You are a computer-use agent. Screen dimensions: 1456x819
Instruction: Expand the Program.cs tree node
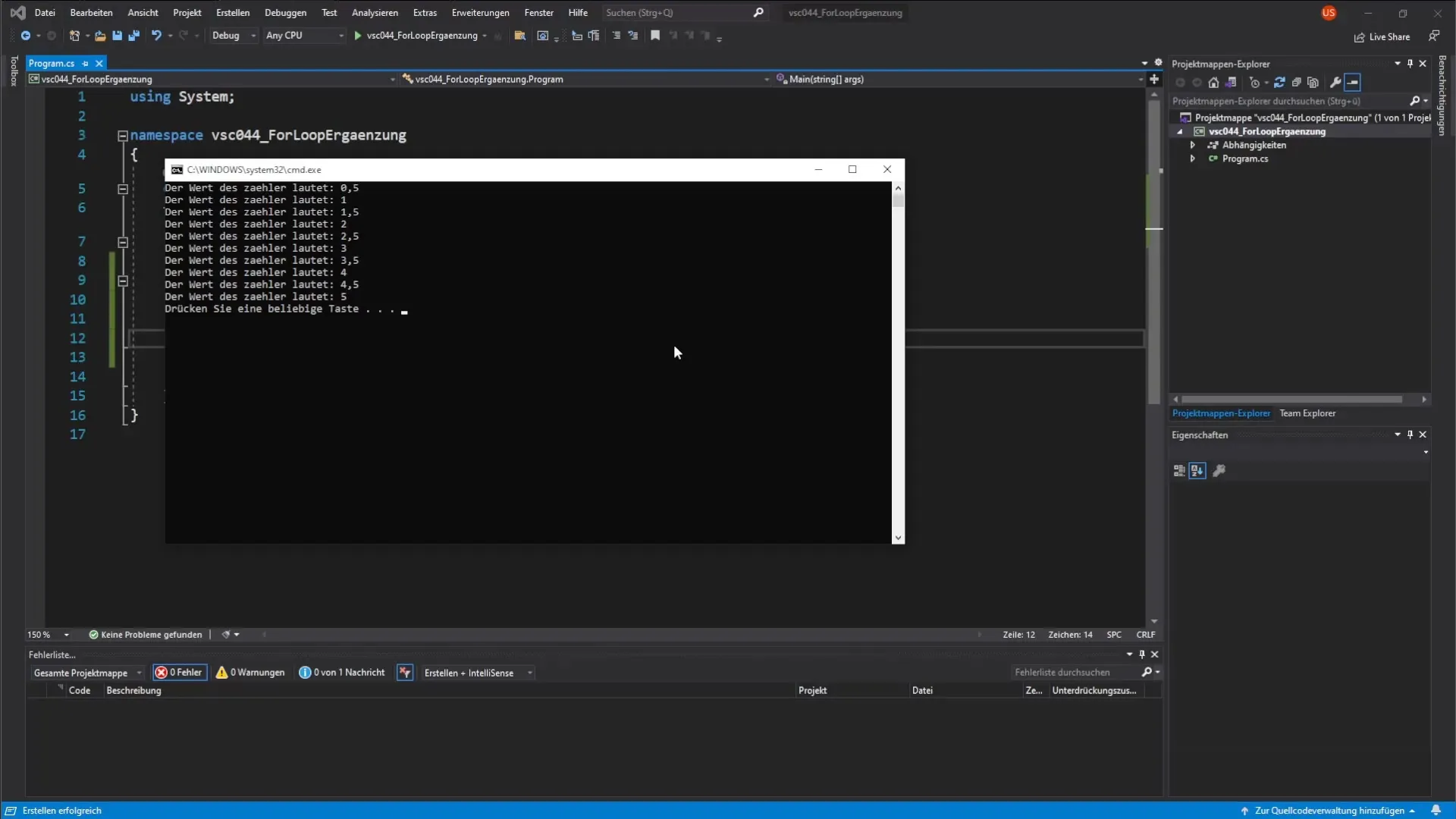coord(1193,158)
